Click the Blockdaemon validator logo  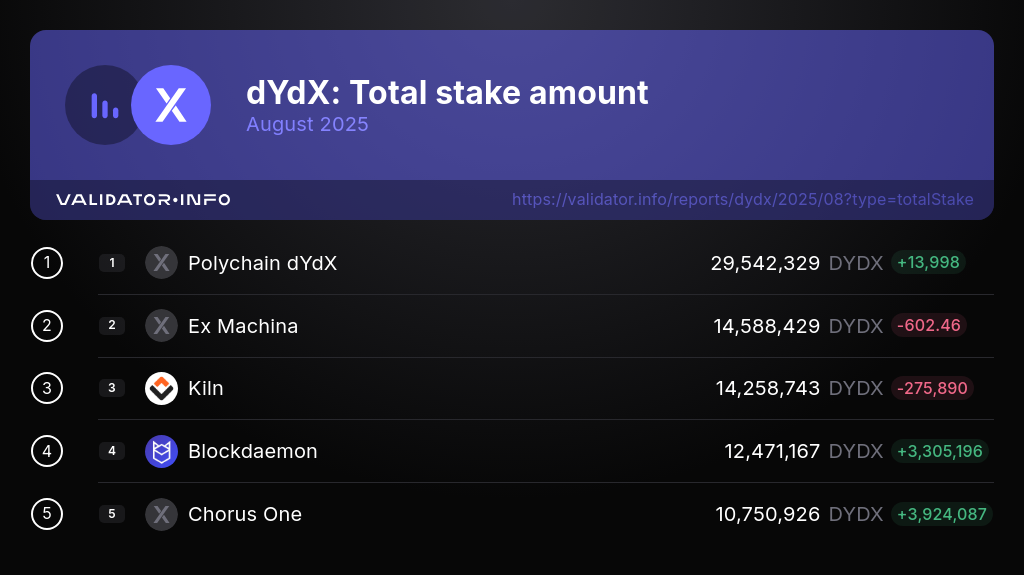[161, 451]
